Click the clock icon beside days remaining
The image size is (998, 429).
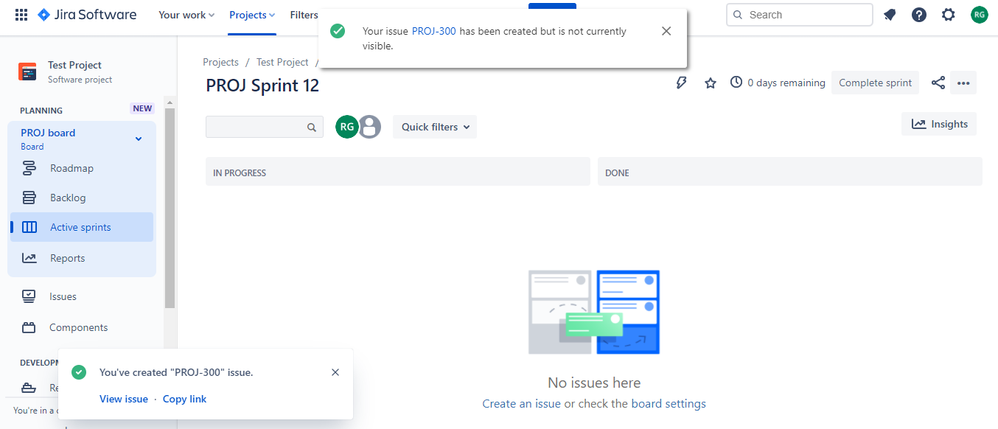click(736, 83)
